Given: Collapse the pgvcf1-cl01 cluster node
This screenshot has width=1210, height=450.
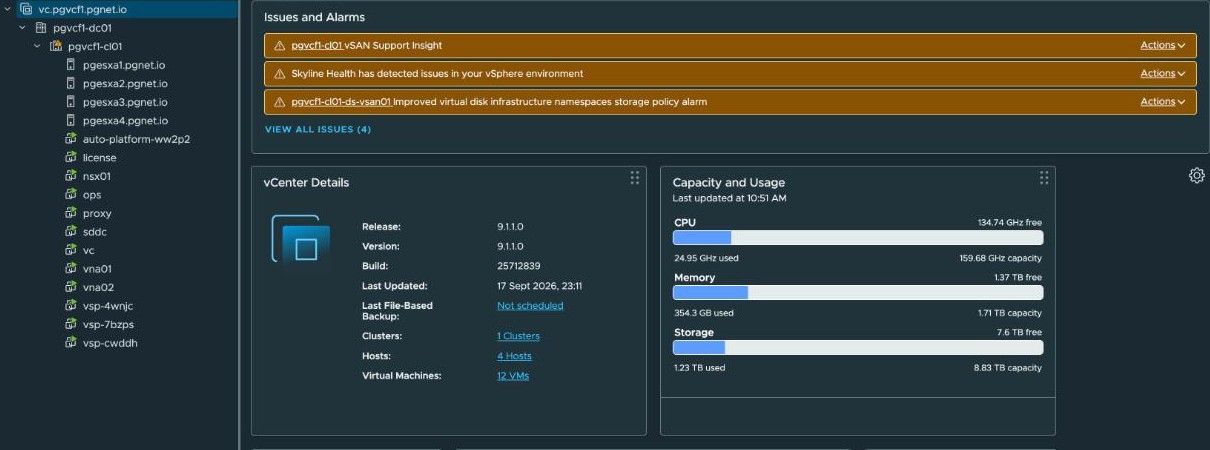Looking at the screenshot, I should [38, 46].
